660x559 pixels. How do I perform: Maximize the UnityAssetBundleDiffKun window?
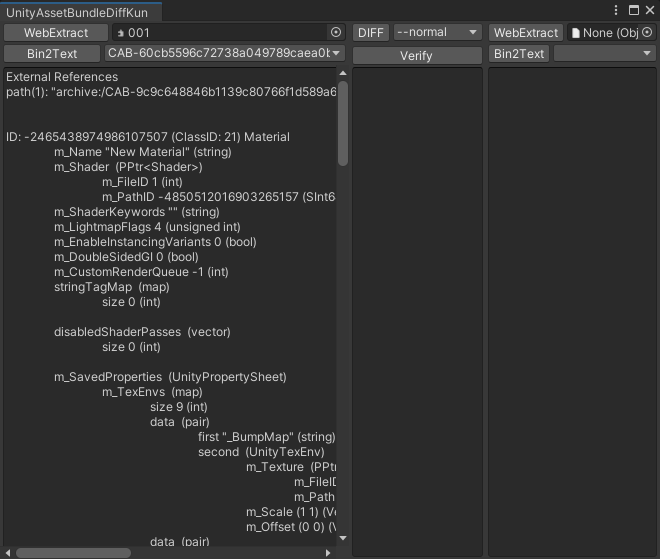633,10
